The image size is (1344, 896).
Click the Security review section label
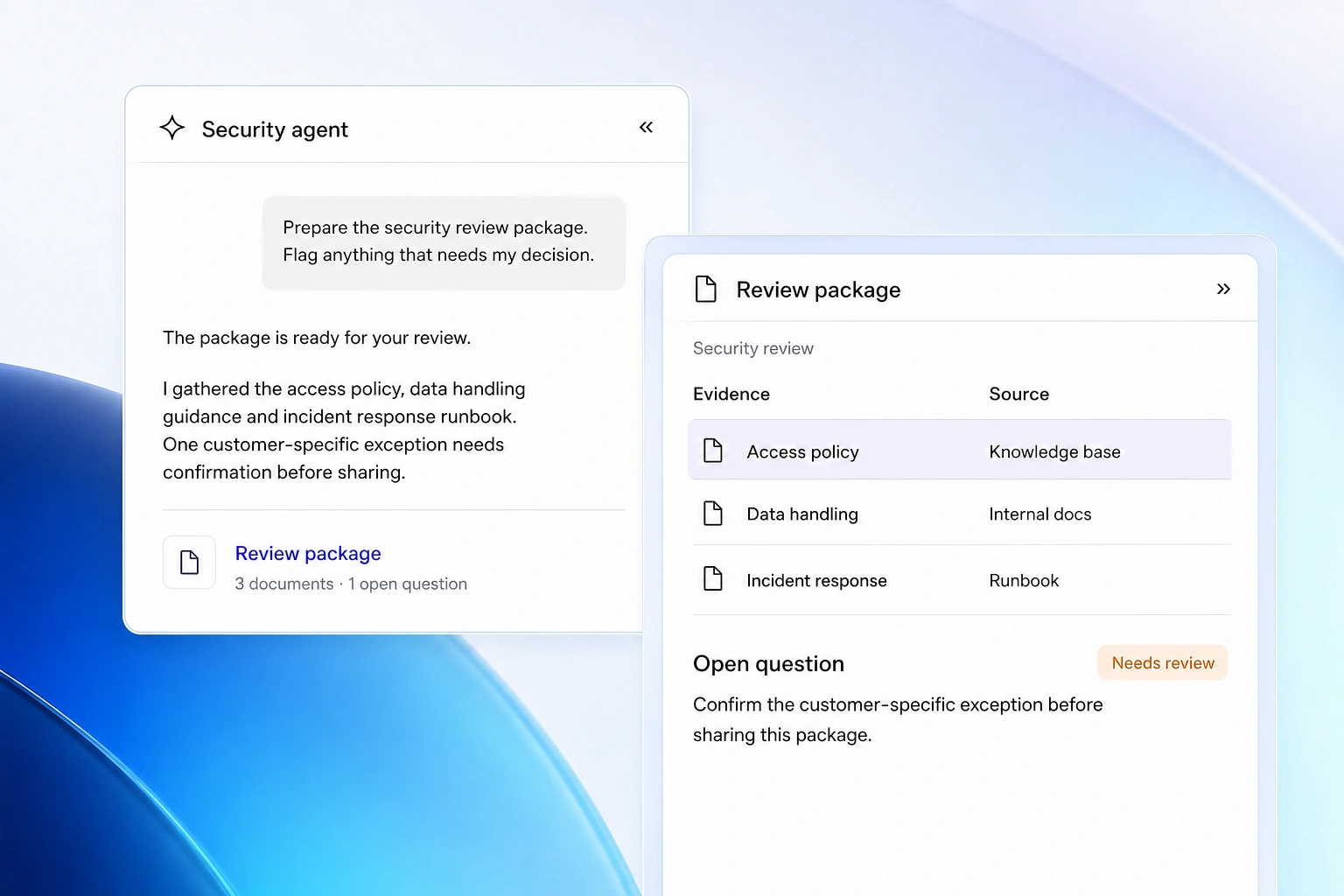(x=753, y=348)
